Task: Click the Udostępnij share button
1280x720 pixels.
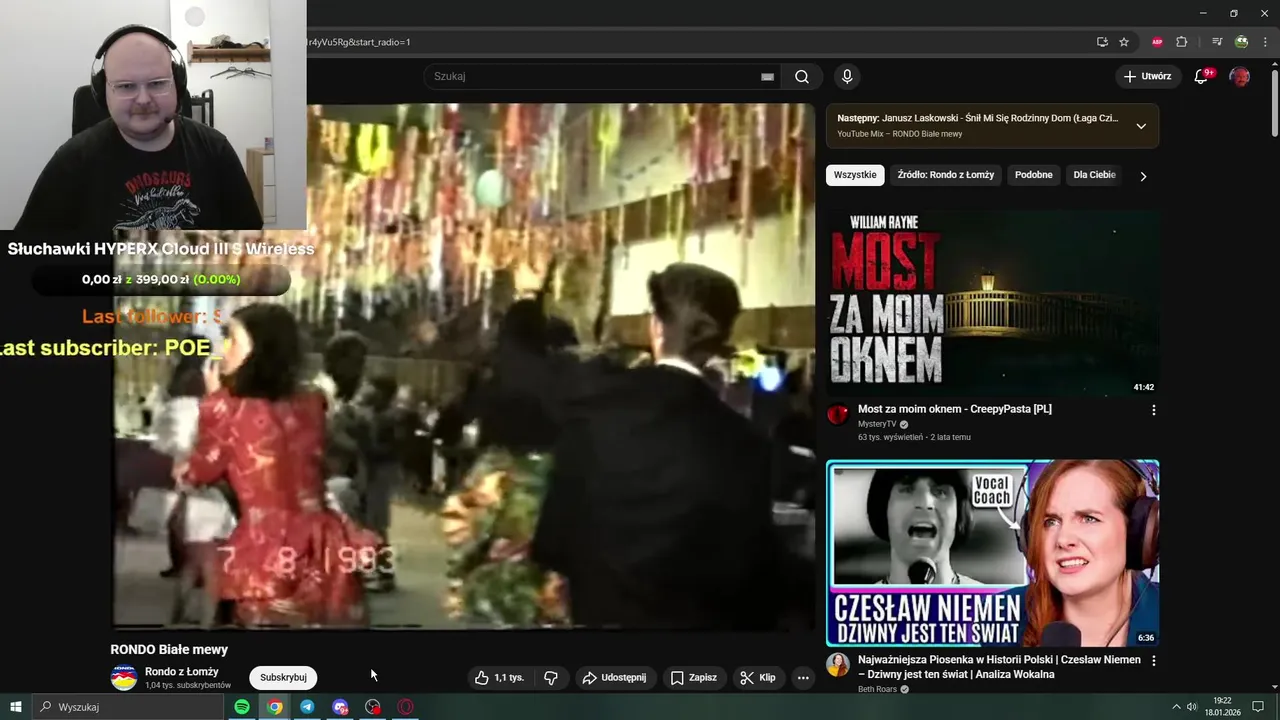Action: click(614, 677)
